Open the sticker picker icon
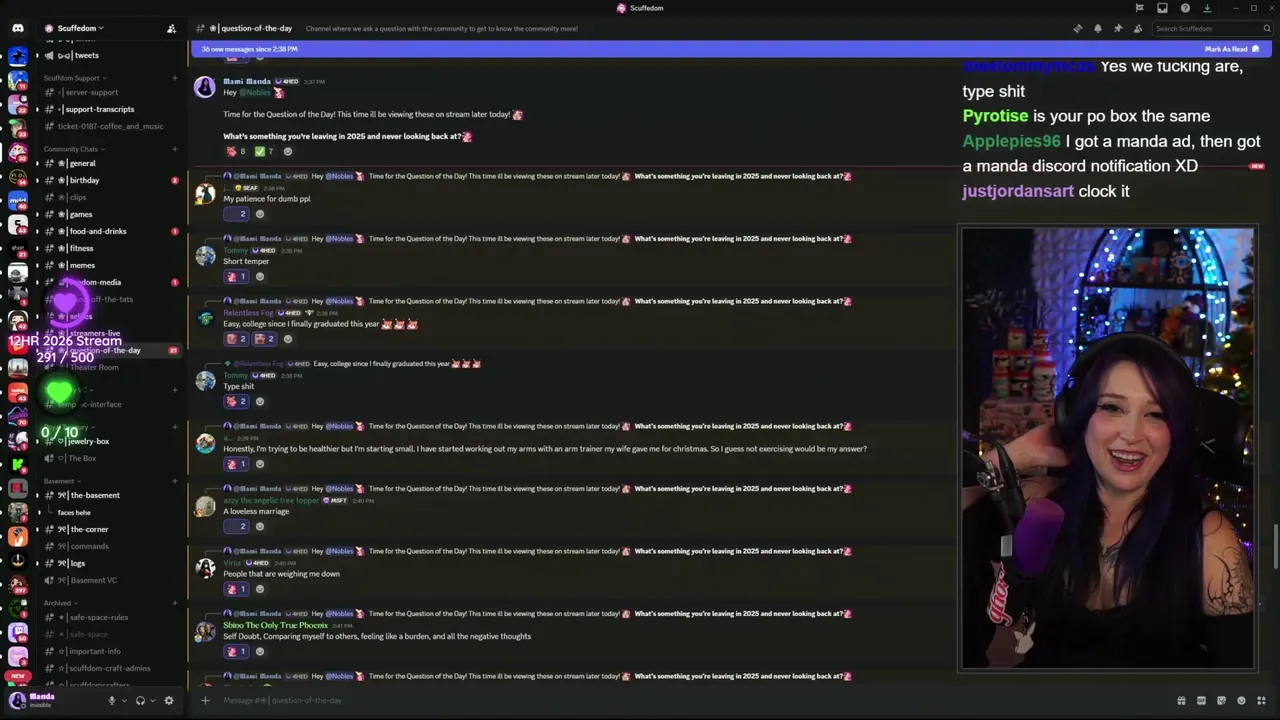 pyautogui.click(x=1221, y=700)
